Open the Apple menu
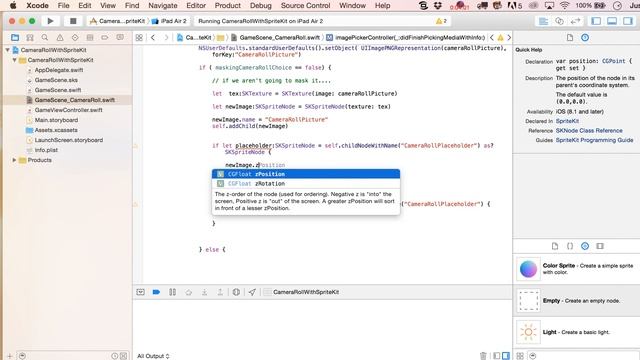The height and width of the screenshot is (360, 640). tap(13, 6)
